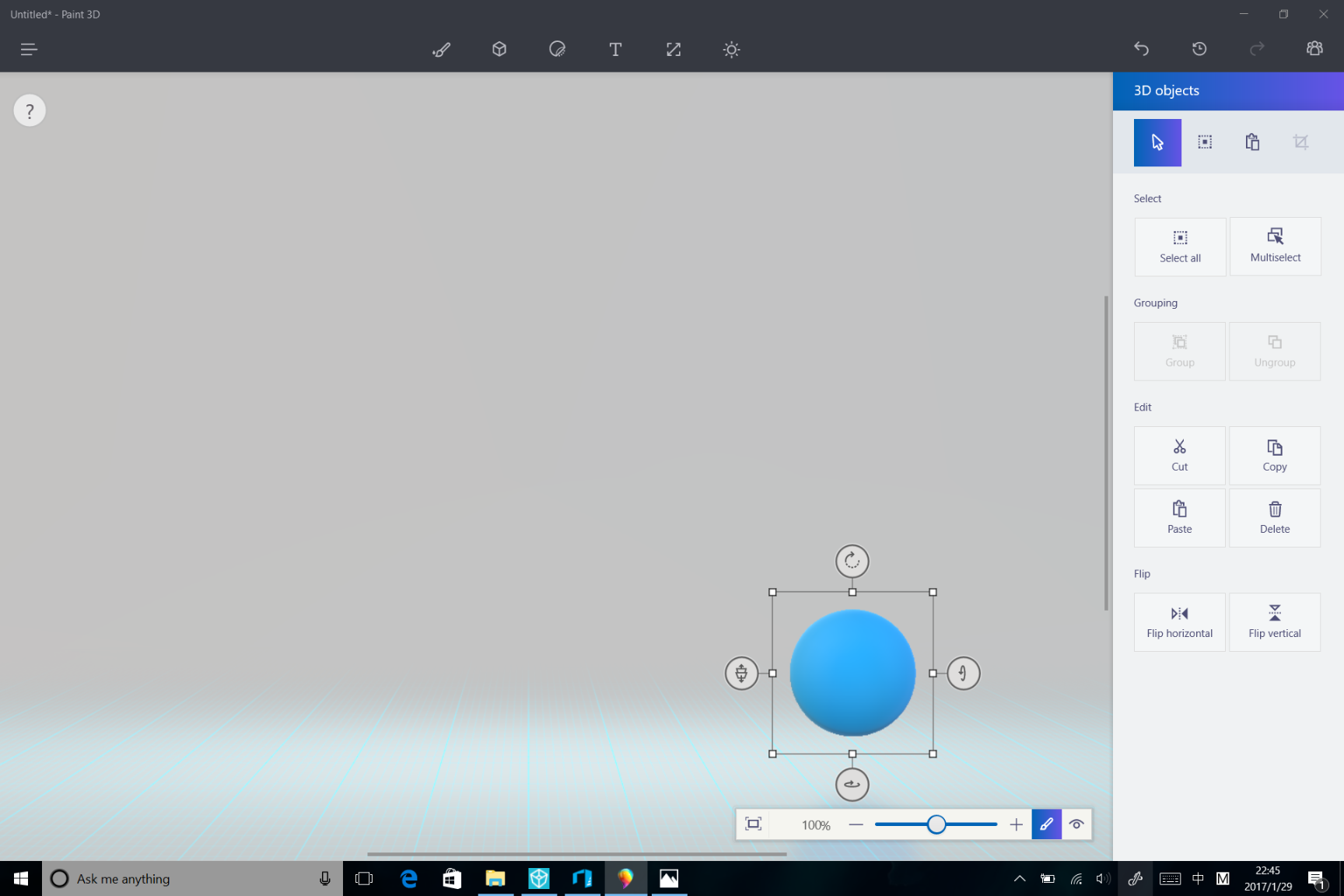Click the crop tab icon in panel

pyautogui.click(x=1300, y=142)
